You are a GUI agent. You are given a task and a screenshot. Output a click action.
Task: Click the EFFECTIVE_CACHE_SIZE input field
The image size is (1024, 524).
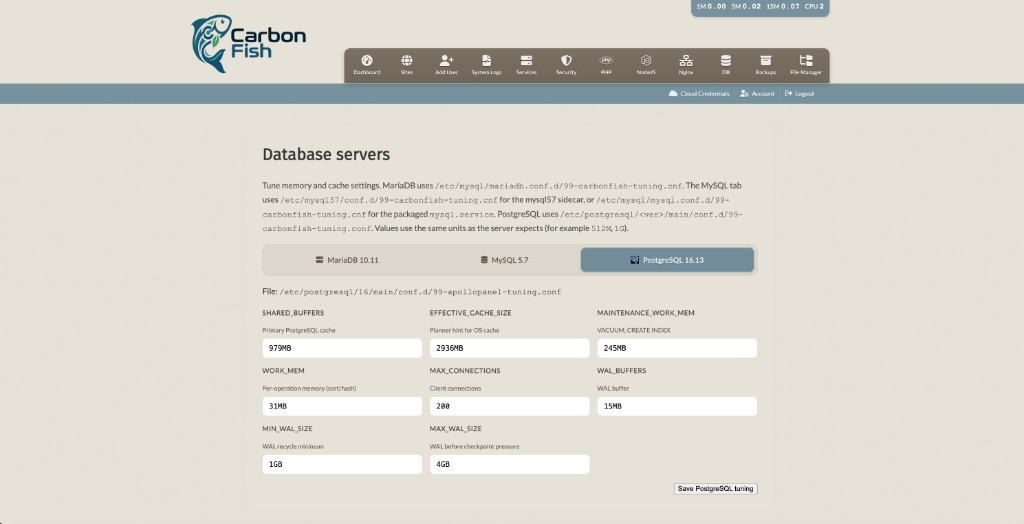point(509,348)
